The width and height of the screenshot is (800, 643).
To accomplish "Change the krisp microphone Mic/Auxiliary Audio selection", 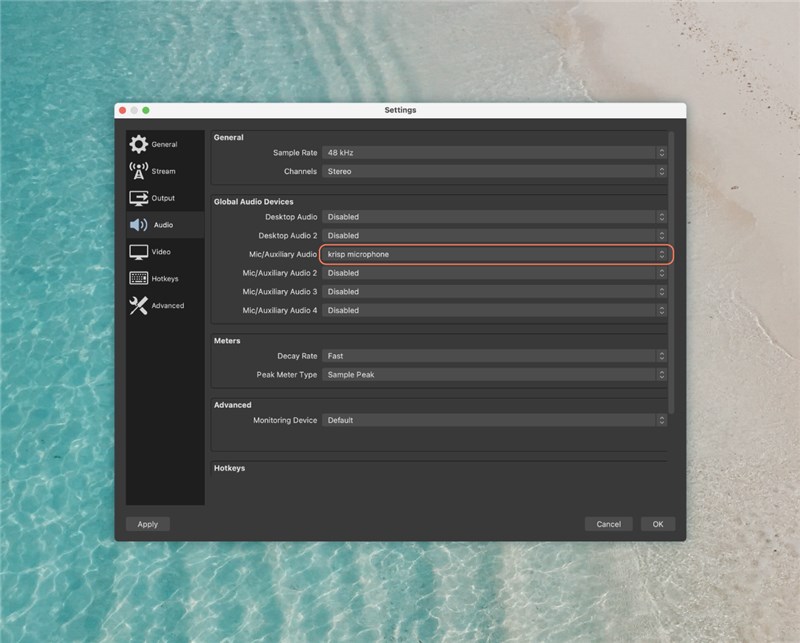I will tap(494, 254).
